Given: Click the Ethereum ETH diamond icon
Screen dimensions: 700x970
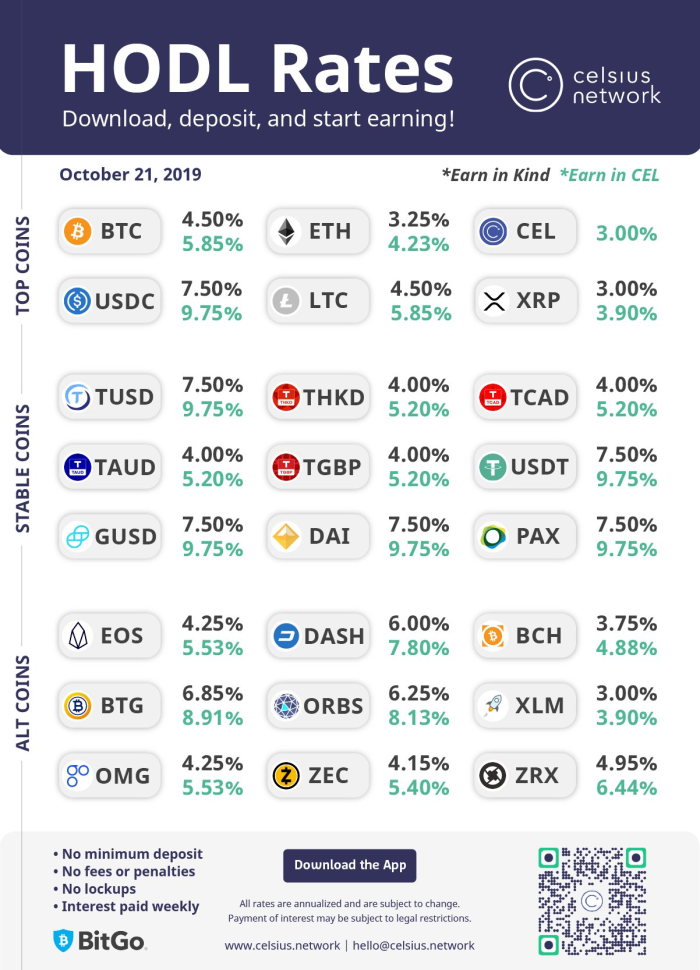Looking at the screenshot, I should point(286,232).
